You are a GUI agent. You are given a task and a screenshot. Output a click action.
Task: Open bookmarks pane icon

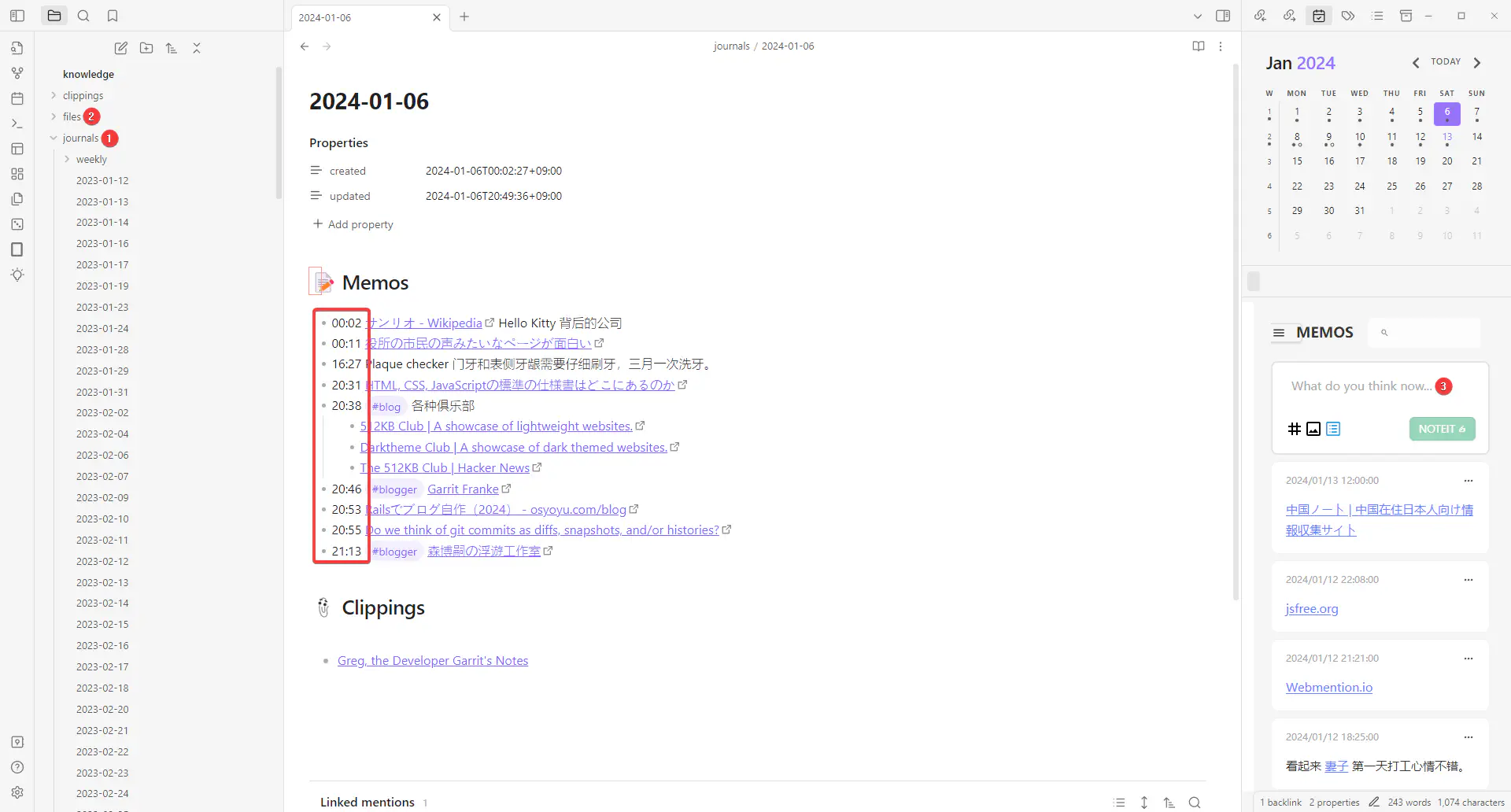click(113, 16)
